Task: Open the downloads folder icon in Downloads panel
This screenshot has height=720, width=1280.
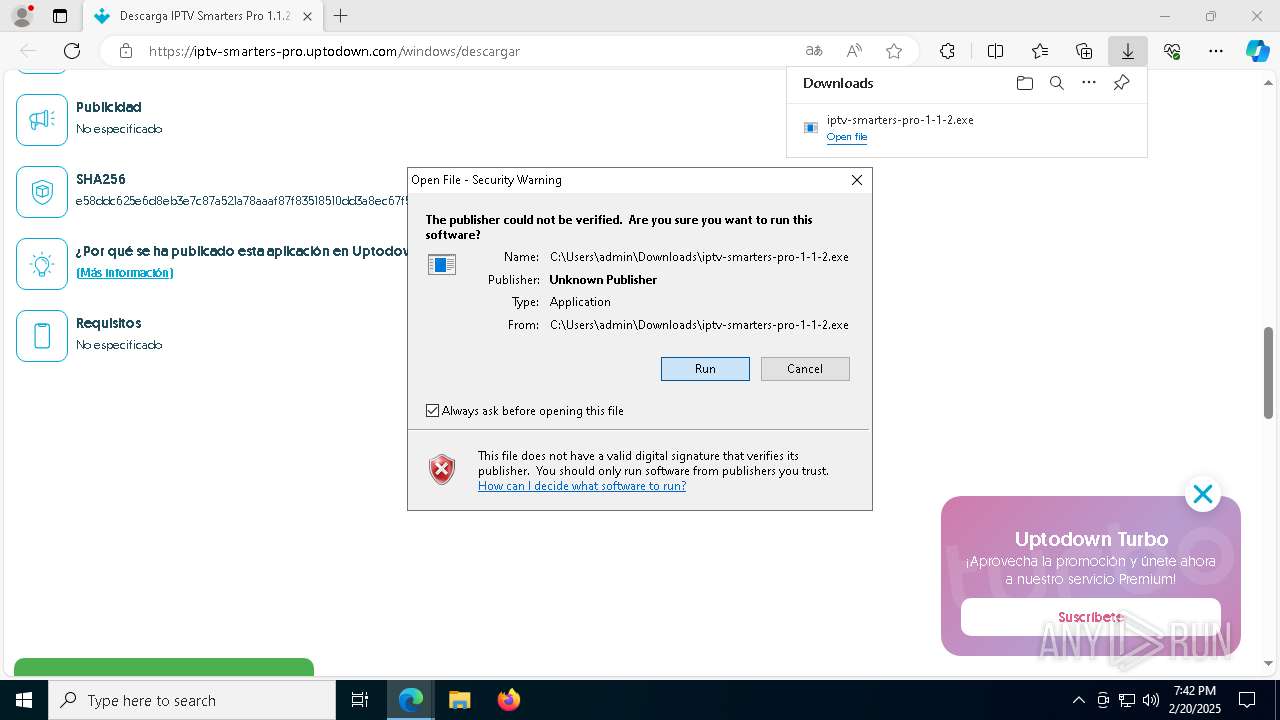Action: [1024, 83]
